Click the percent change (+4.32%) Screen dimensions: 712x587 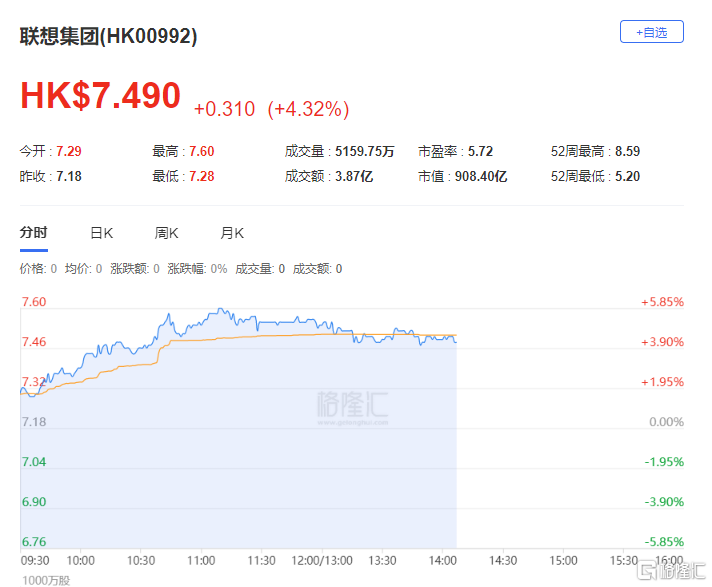pyautogui.click(x=308, y=109)
